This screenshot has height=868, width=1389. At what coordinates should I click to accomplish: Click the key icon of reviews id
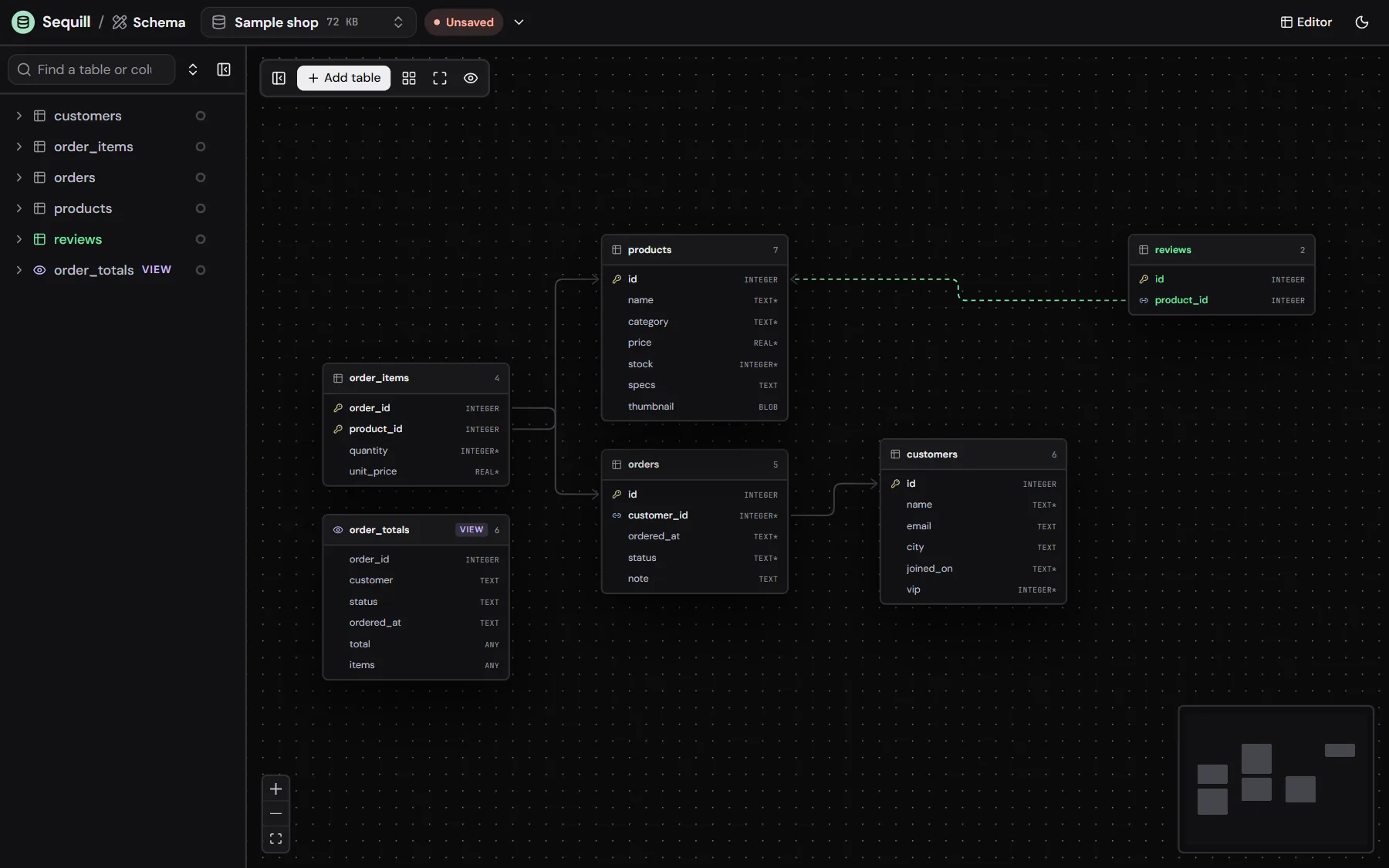(1144, 279)
